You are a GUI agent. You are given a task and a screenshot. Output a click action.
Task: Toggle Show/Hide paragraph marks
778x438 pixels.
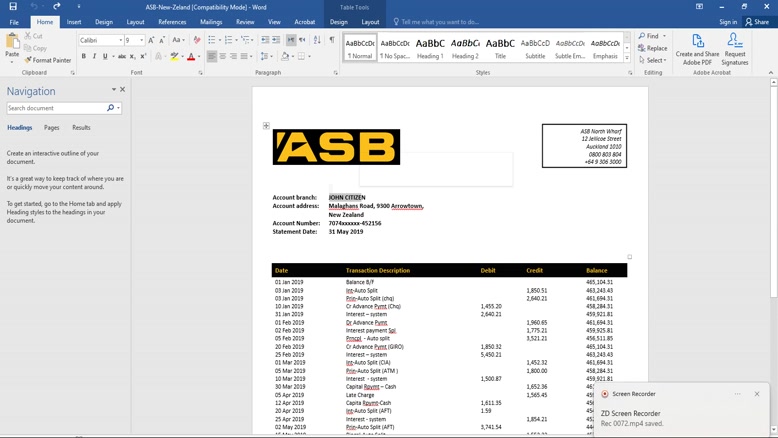[332, 40]
